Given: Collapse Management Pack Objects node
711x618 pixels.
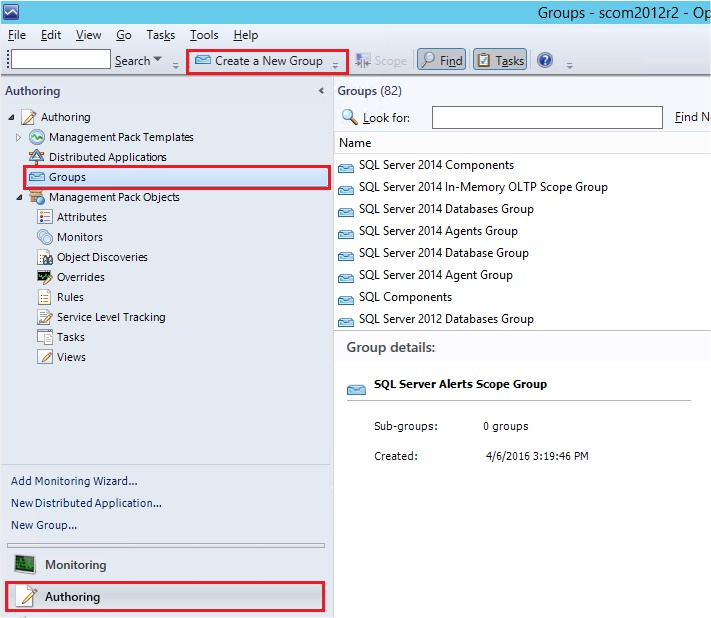Looking at the screenshot, I should coord(19,197).
